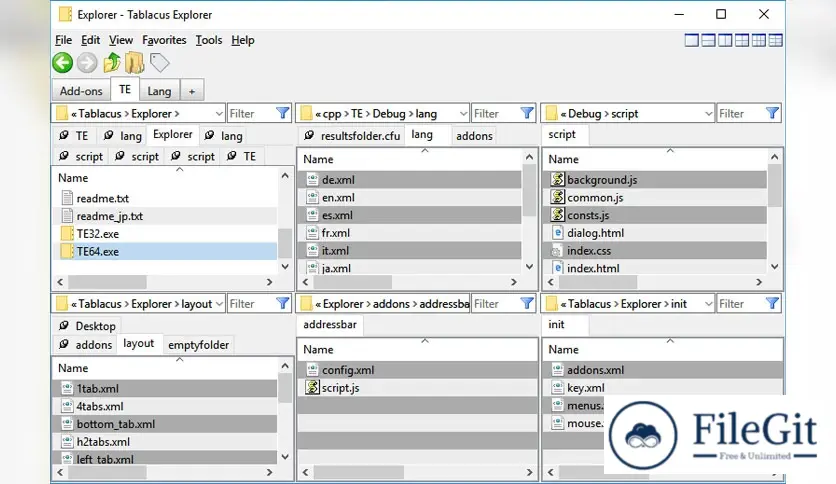This screenshot has height=484, width=836.
Task: Click the de.xml file icon
Action: [x=312, y=180]
